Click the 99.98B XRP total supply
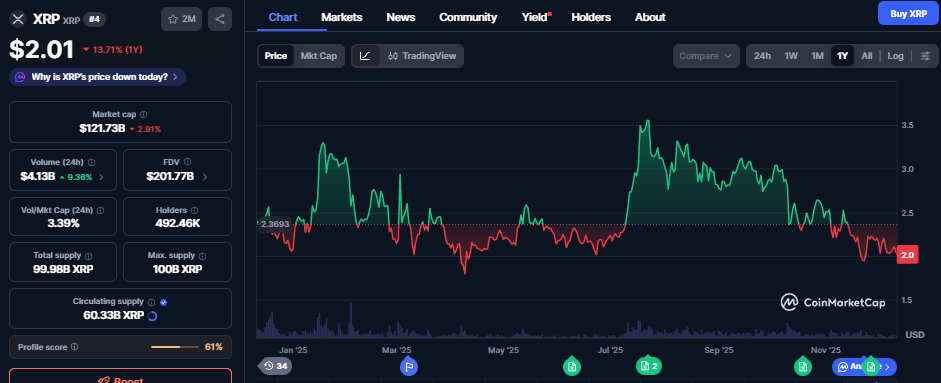This screenshot has width=941, height=383. click(63, 269)
